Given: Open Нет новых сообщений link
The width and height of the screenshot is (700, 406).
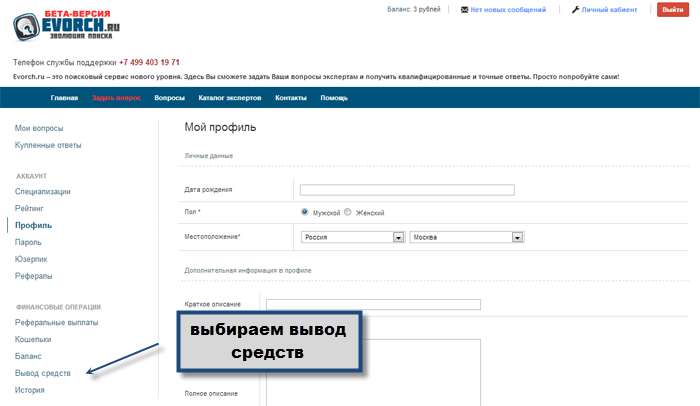Looking at the screenshot, I should tap(510, 9).
